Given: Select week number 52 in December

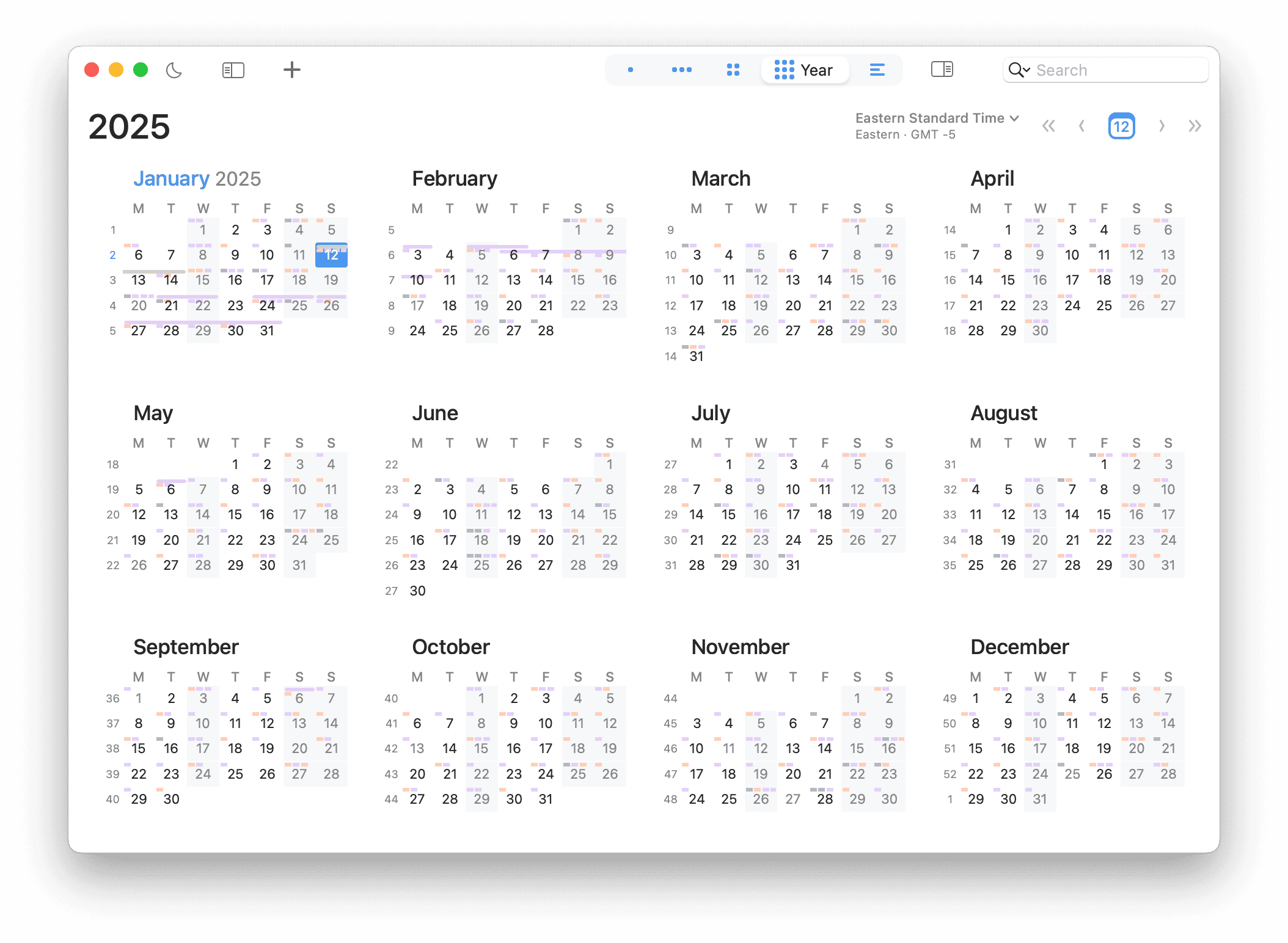Looking at the screenshot, I should point(950,774).
